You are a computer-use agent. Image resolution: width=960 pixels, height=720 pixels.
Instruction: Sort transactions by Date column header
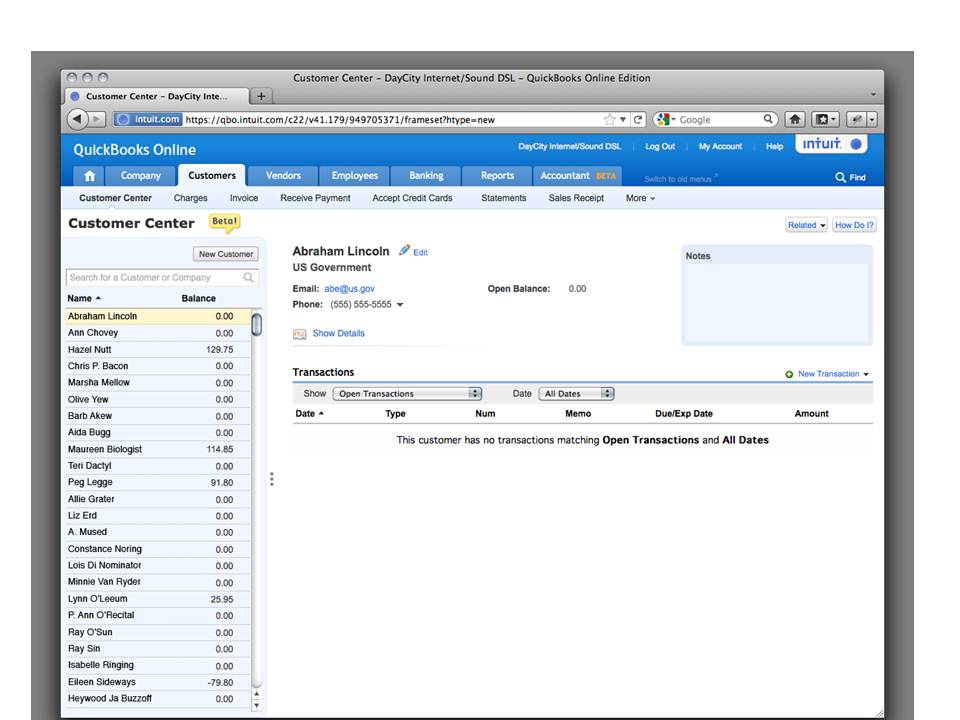[309, 413]
